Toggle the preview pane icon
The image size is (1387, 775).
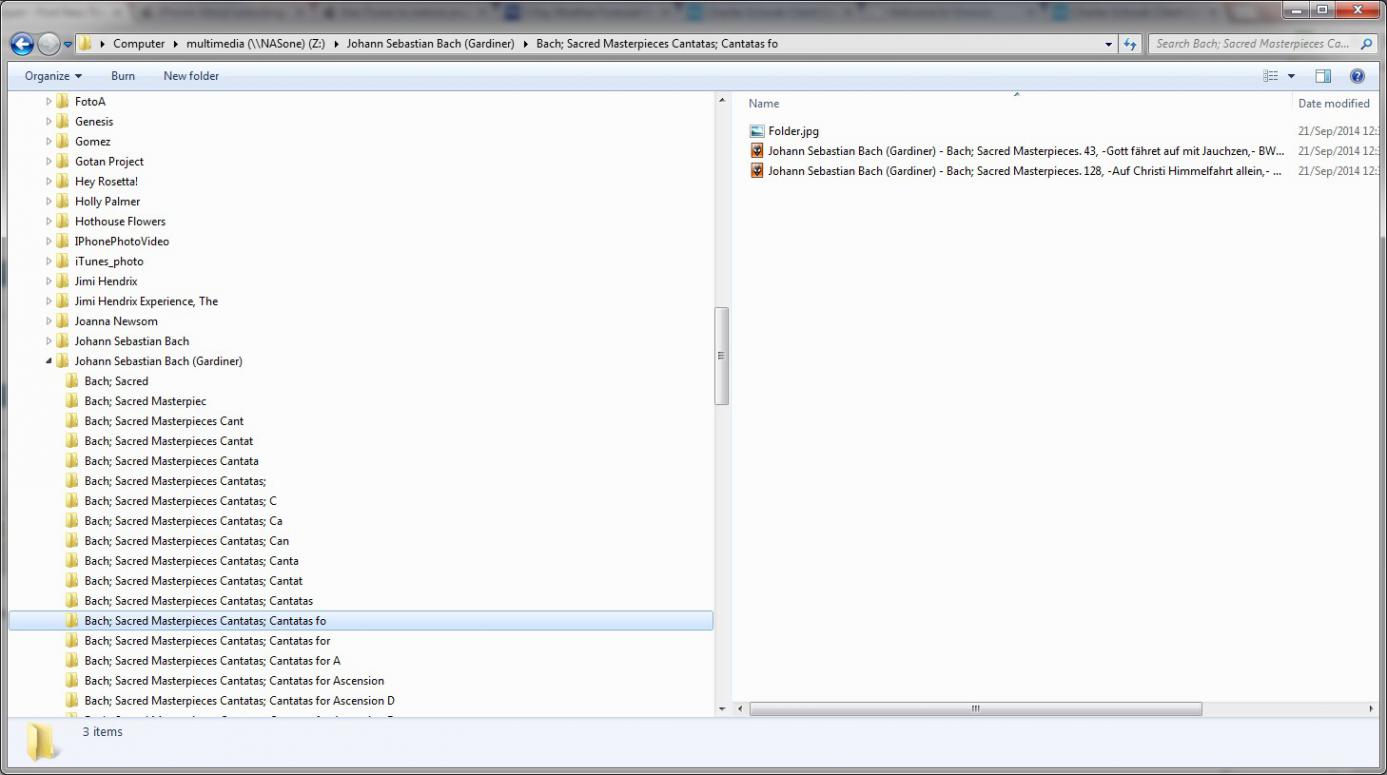[1323, 76]
